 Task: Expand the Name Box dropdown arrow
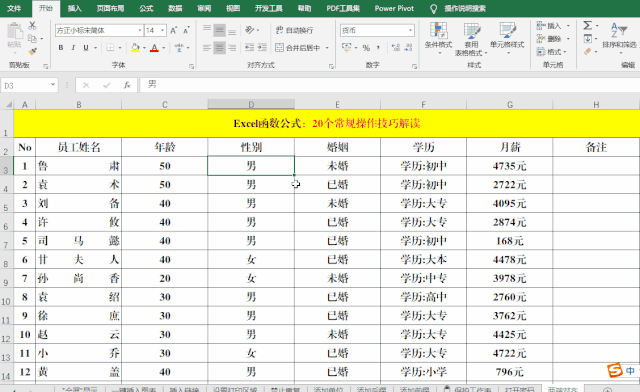click(53, 85)
